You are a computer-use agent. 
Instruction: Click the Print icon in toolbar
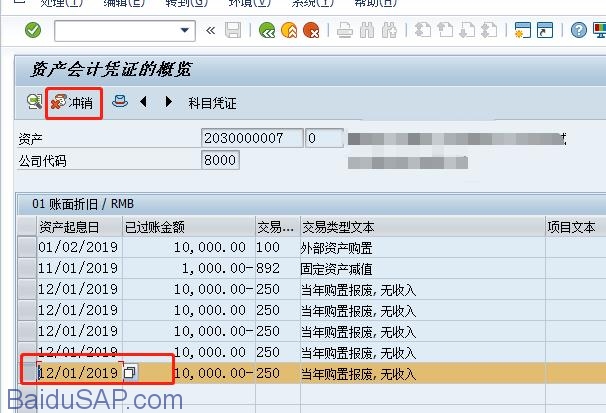344,30
